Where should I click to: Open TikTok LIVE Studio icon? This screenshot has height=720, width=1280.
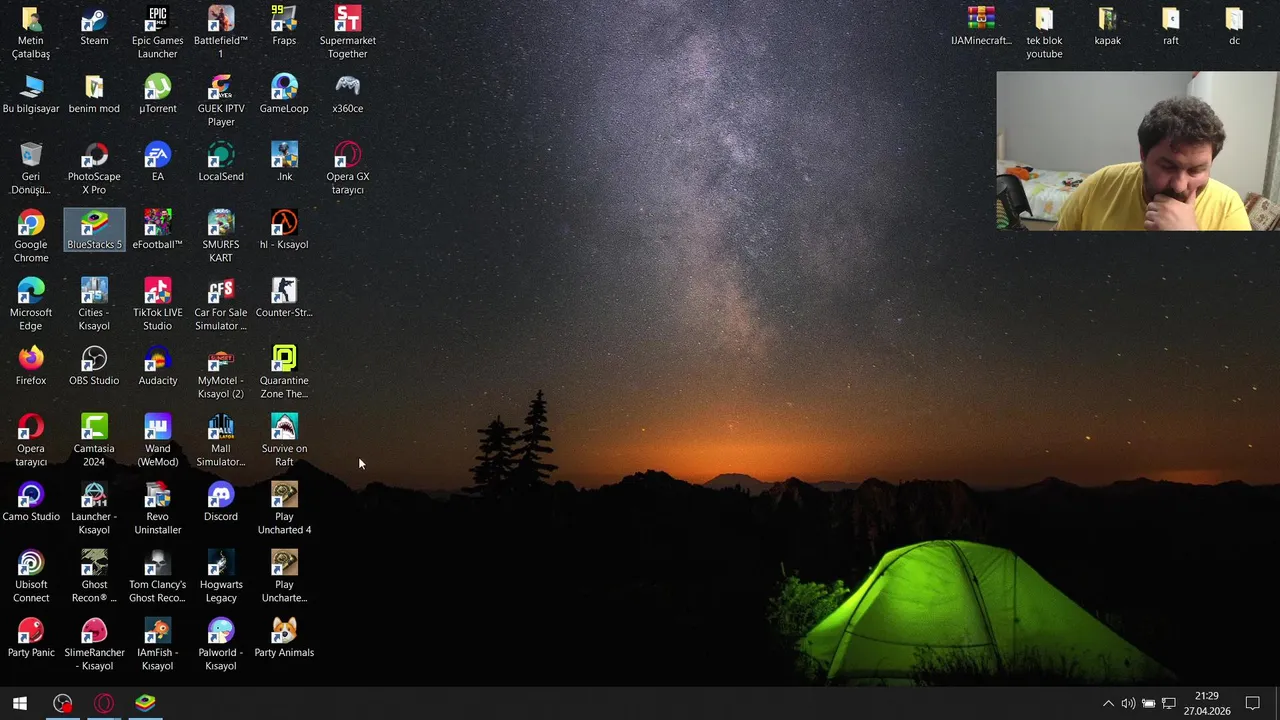click(x=157, y=304)
